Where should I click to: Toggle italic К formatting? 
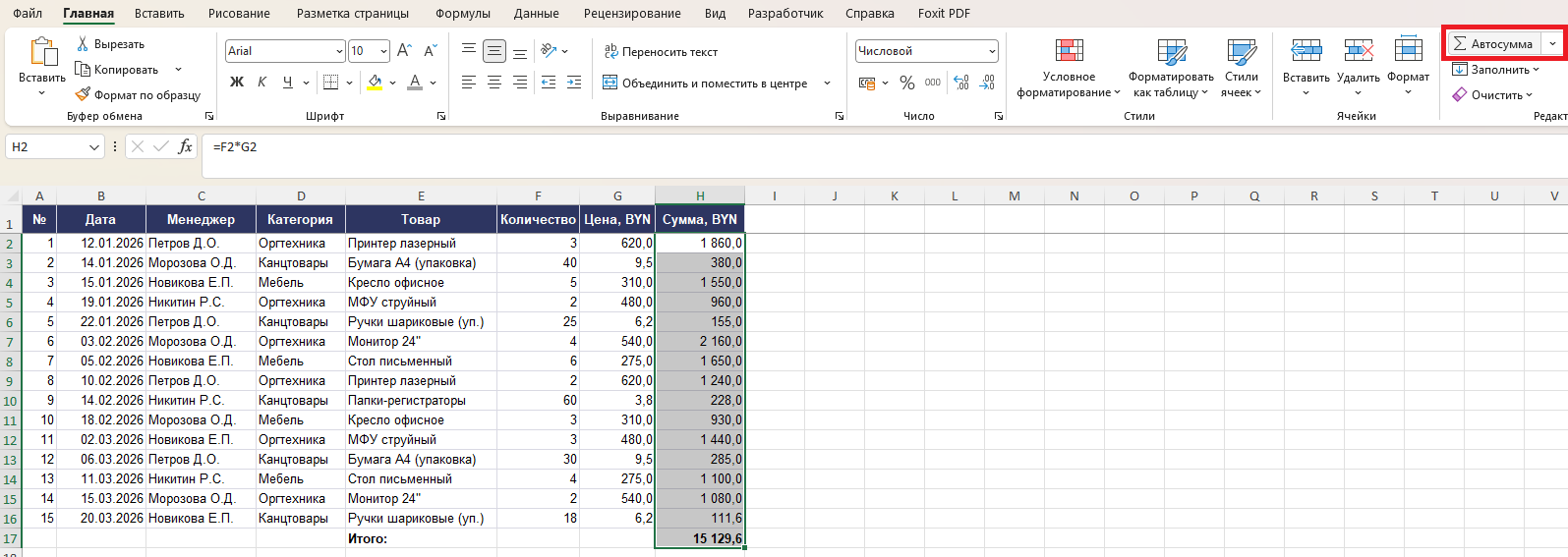pyautogui.click(x=261, y=83)
